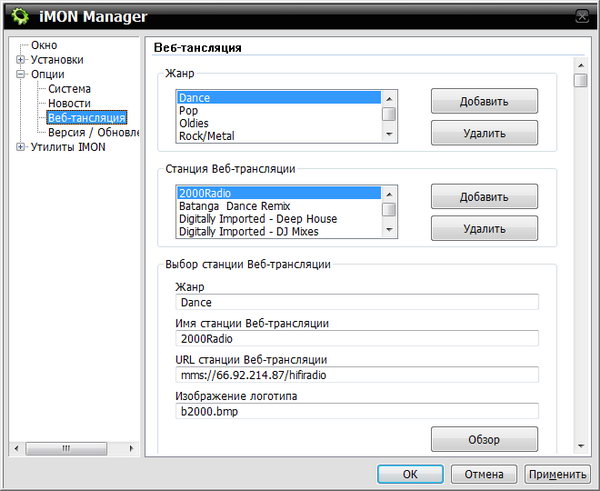
Task: Select Окно in the settings tree
Action: coord(44,45)
